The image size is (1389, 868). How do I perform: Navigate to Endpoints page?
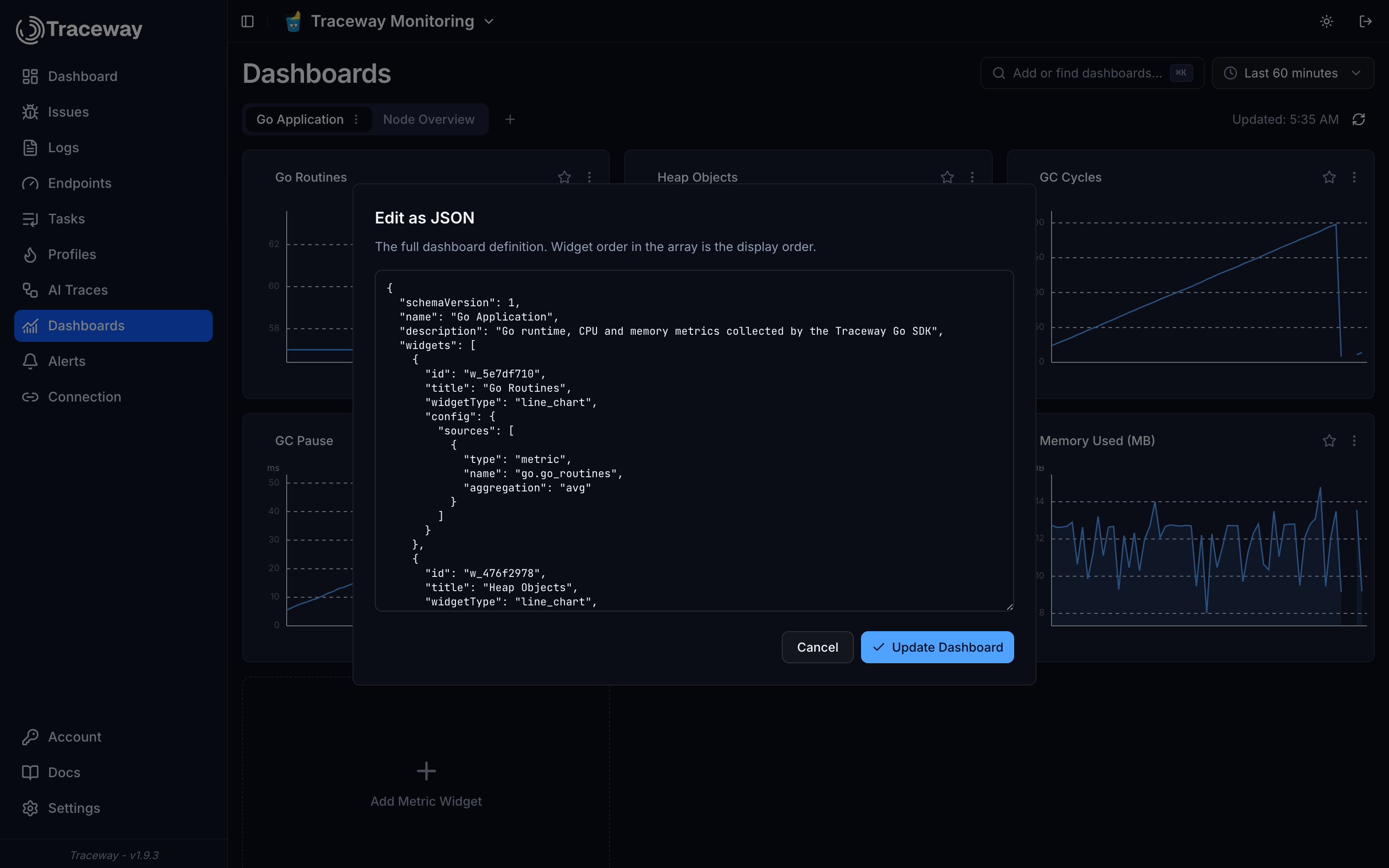pos(113,183)
